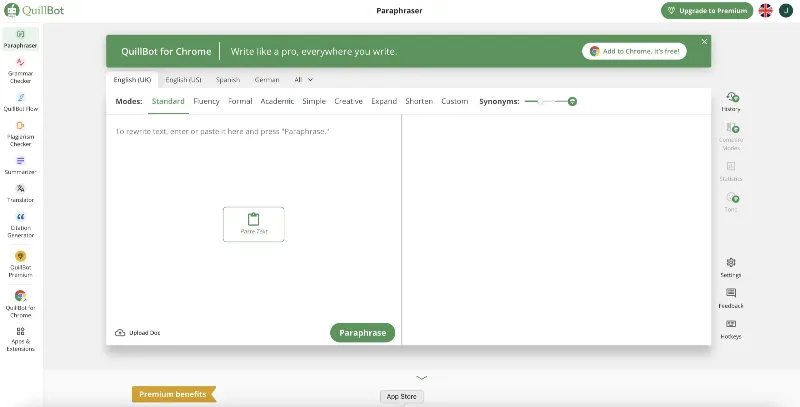Expand the All languages dropdown
This screenshot has width=800, height=407.
(304, 79)
